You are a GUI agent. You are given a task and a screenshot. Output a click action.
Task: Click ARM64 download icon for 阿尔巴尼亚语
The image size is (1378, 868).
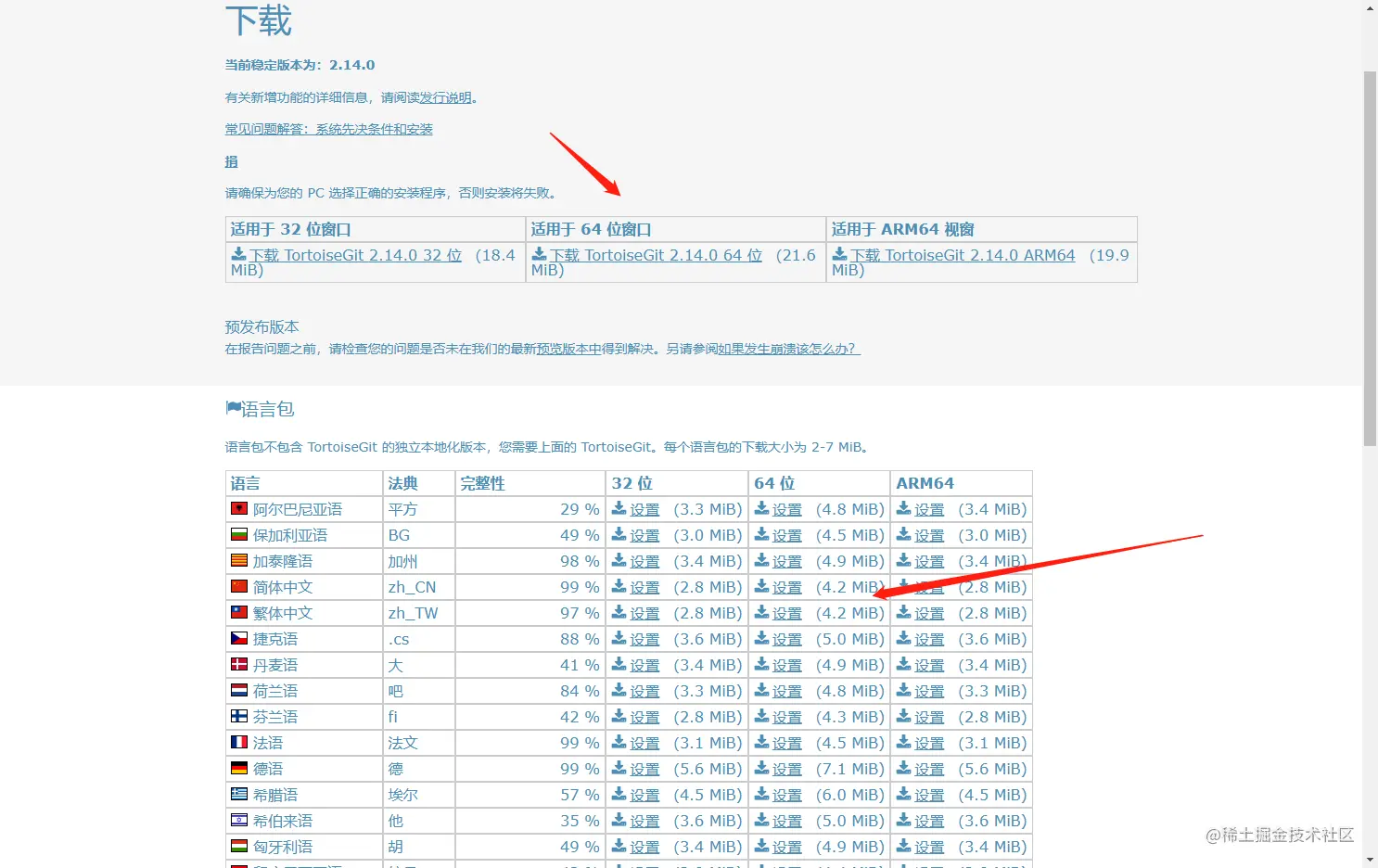click(903, 508)
